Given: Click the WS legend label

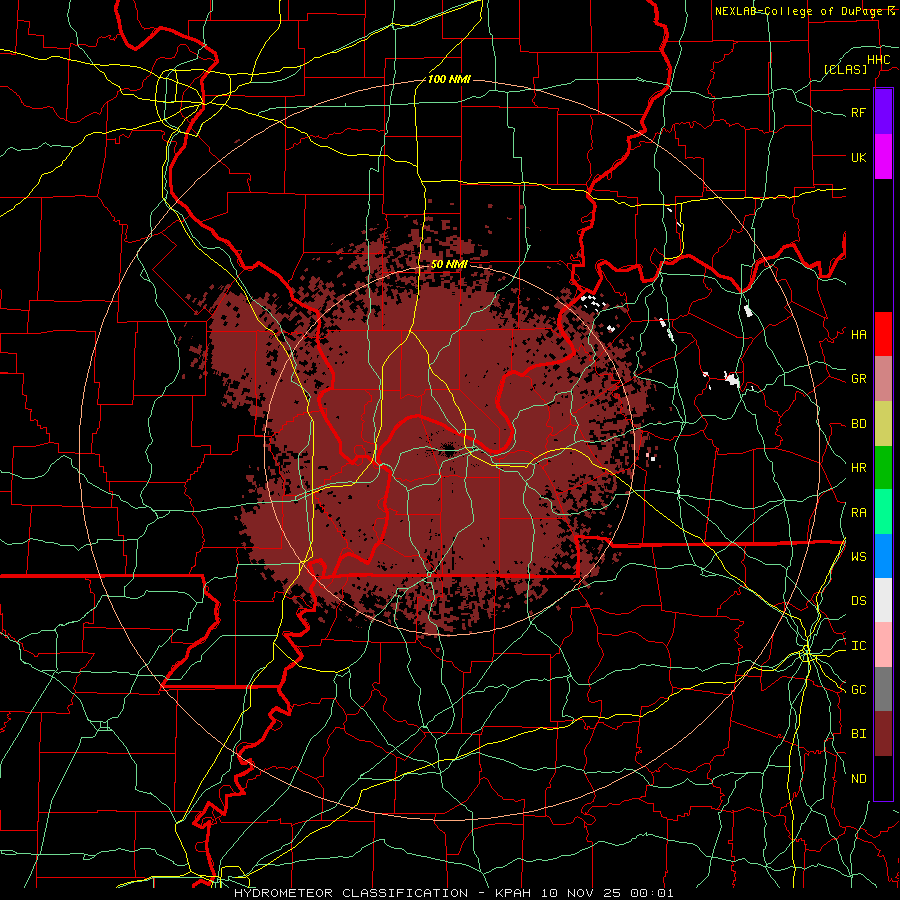Looking at the screenshot, I should (859, 556).
